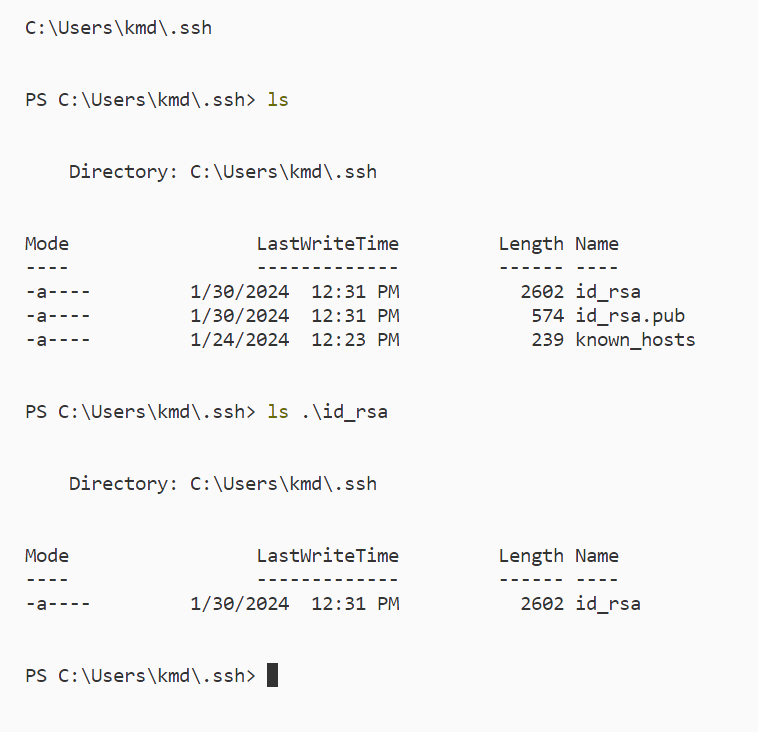
Task: Select the id_rsa.pub file name
Action: point(630,316)
